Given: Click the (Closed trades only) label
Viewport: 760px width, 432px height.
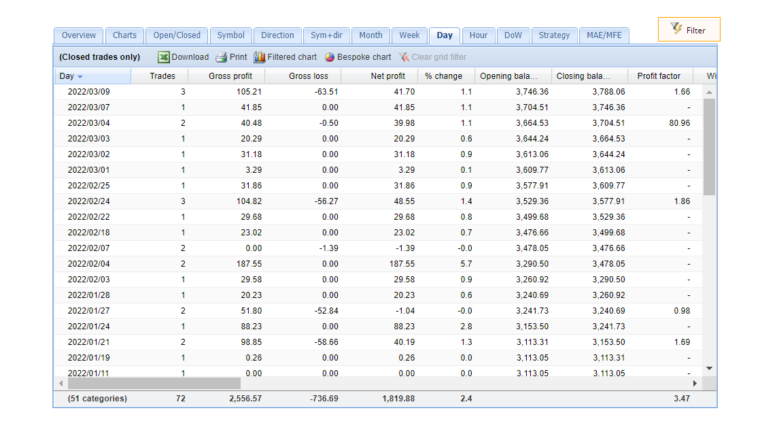Looking at the screenshot, I should click(x=100, y=57).
